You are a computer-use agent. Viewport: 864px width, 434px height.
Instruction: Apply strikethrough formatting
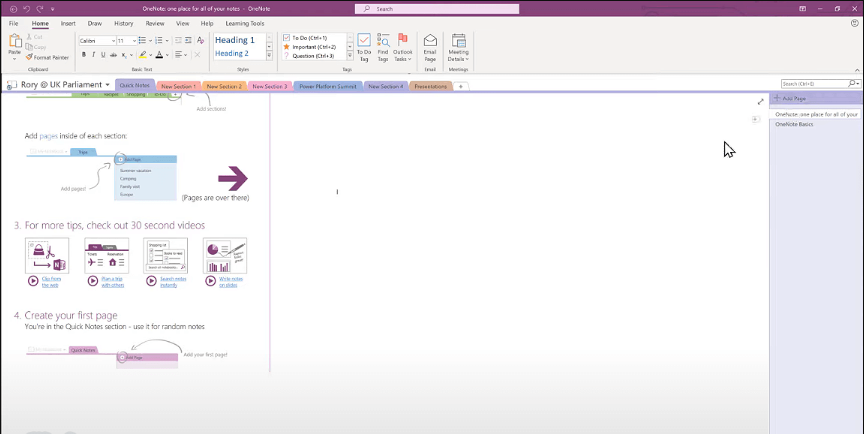pyautogui.click(x=113, y=55)
